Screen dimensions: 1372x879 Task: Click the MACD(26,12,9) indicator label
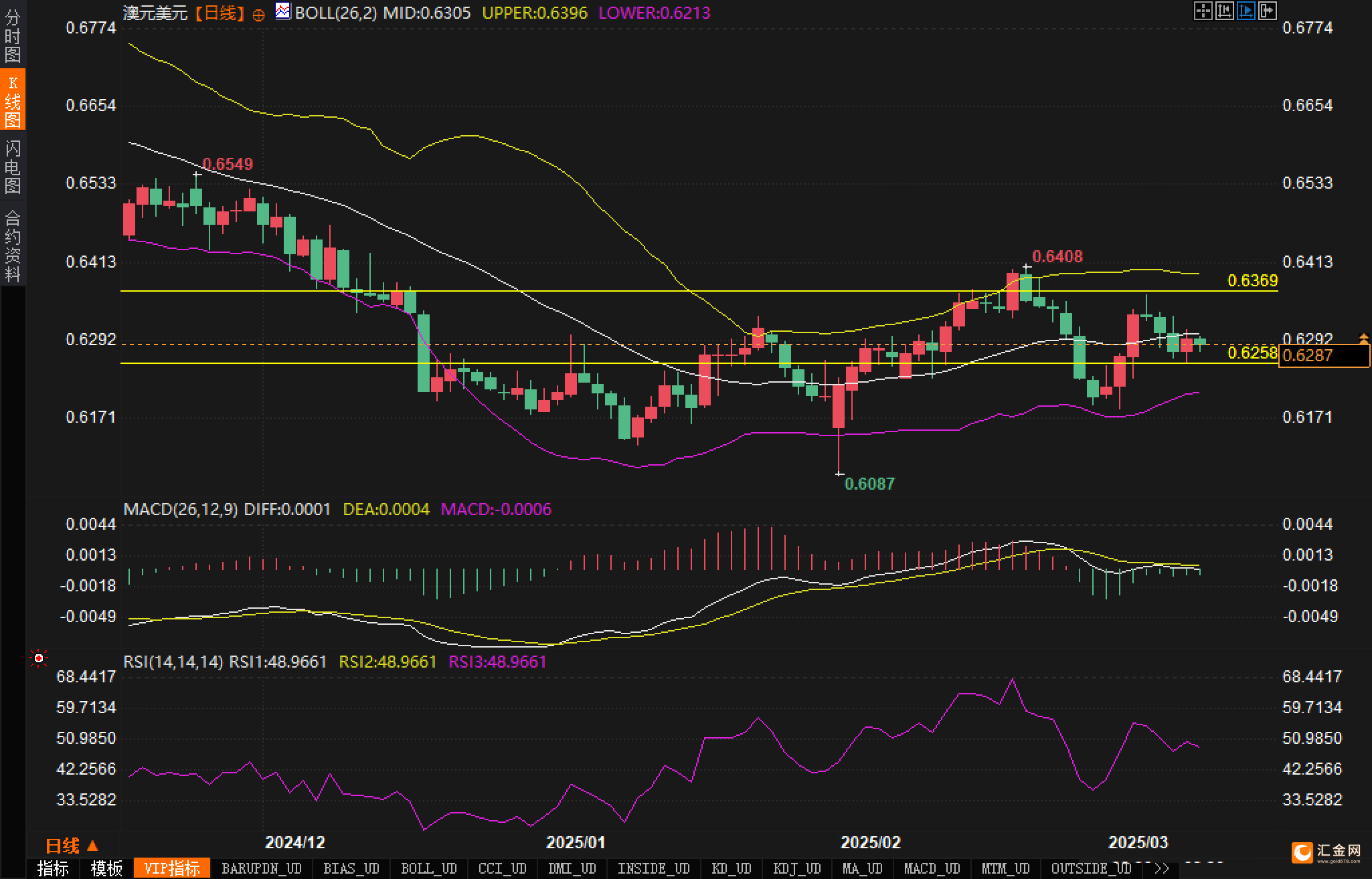tap(181, 510)
